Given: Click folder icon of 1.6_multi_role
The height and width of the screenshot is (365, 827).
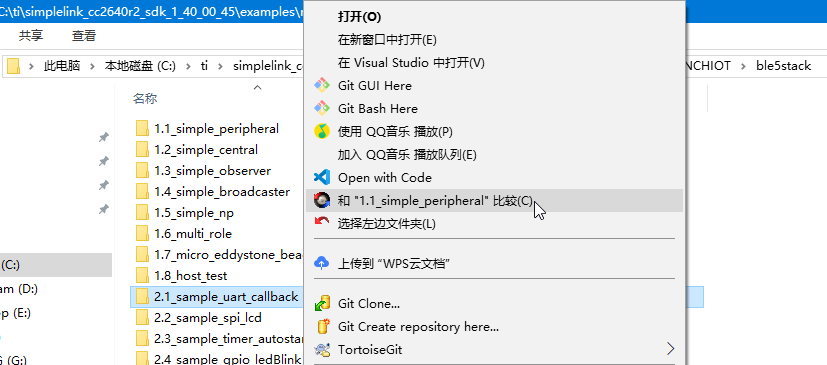Looking at the screenshot, I should pyautogui.click(x=142, y=234).
